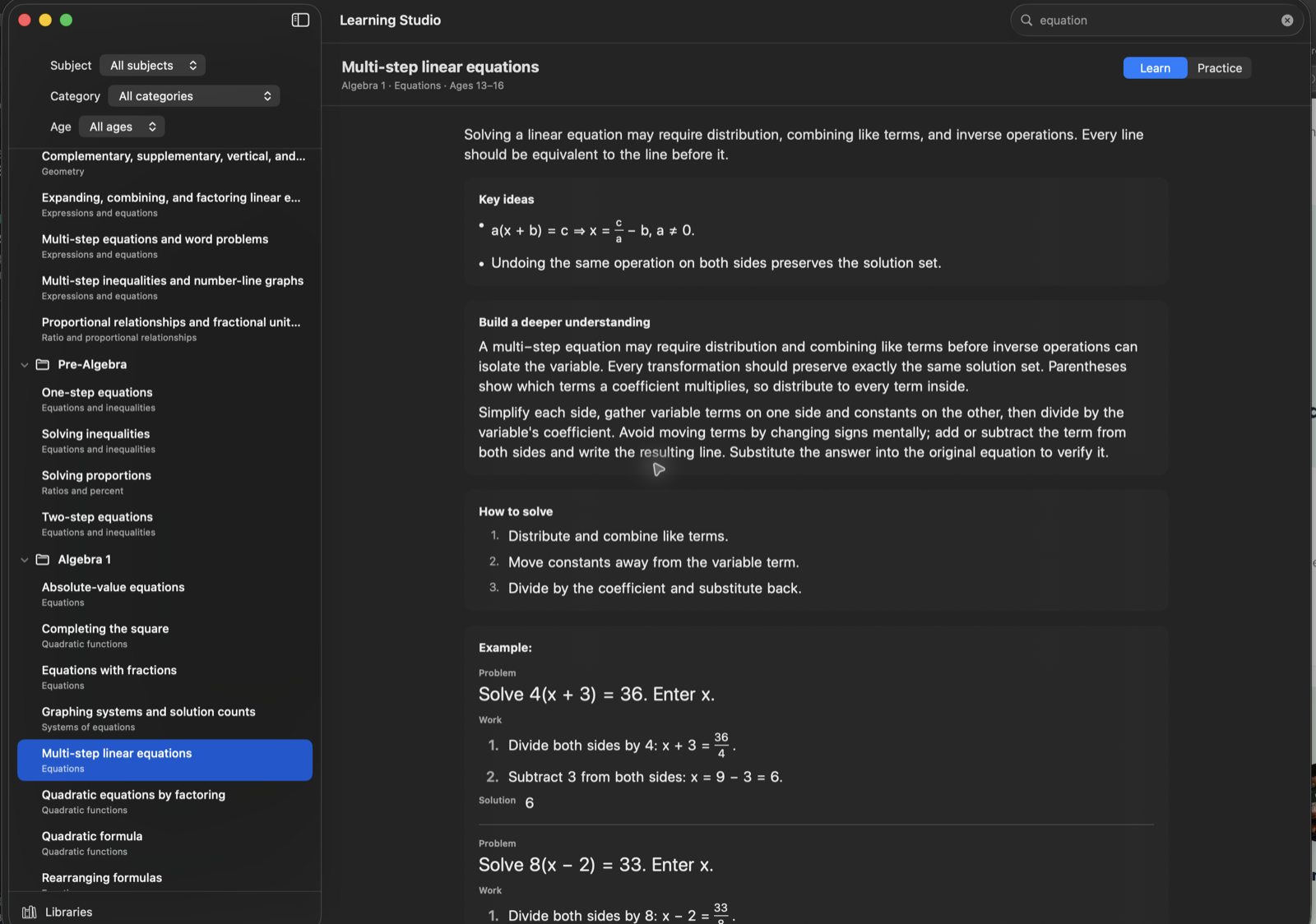Screen dimensions: 1316x924
Task: Open 'Complementary, supplementary, vertical, and...' lesson
Action: (x=164, y=163)
